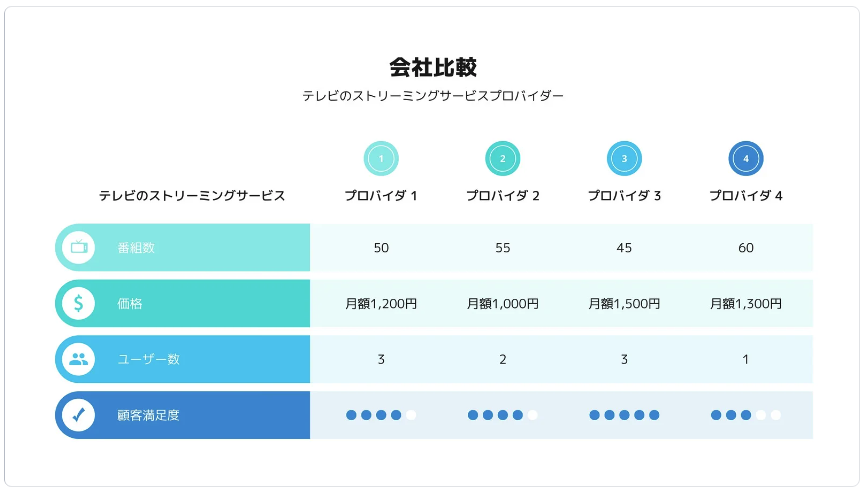Click プロバイダ 4 three-dot satisfaction rating
866x492 pixels.
[x=746, y=415]
